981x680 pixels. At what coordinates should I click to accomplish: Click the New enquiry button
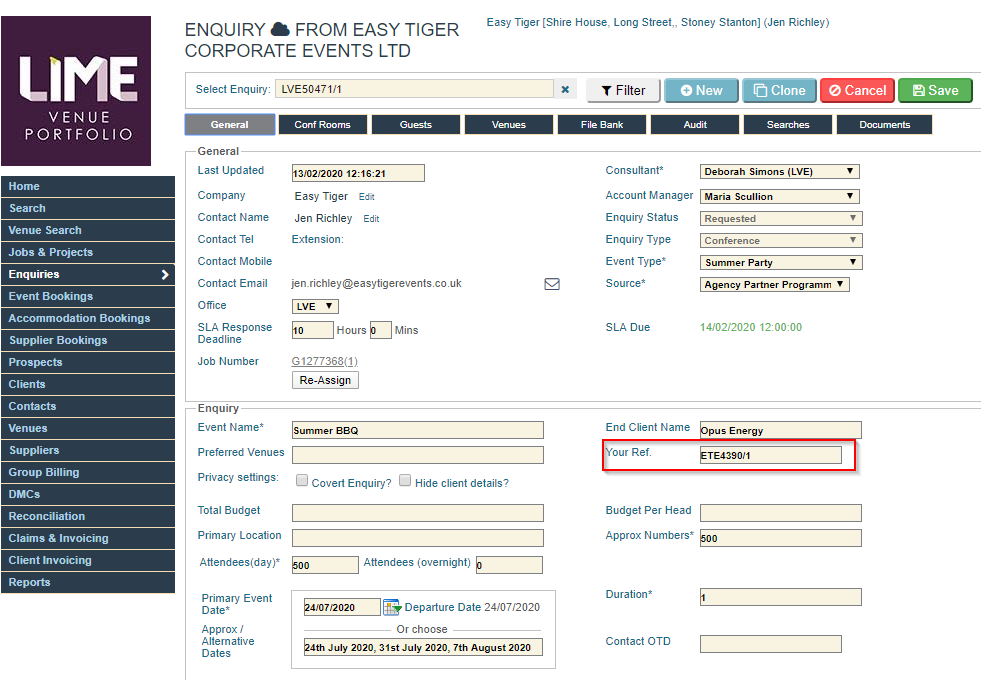[701, 91]
